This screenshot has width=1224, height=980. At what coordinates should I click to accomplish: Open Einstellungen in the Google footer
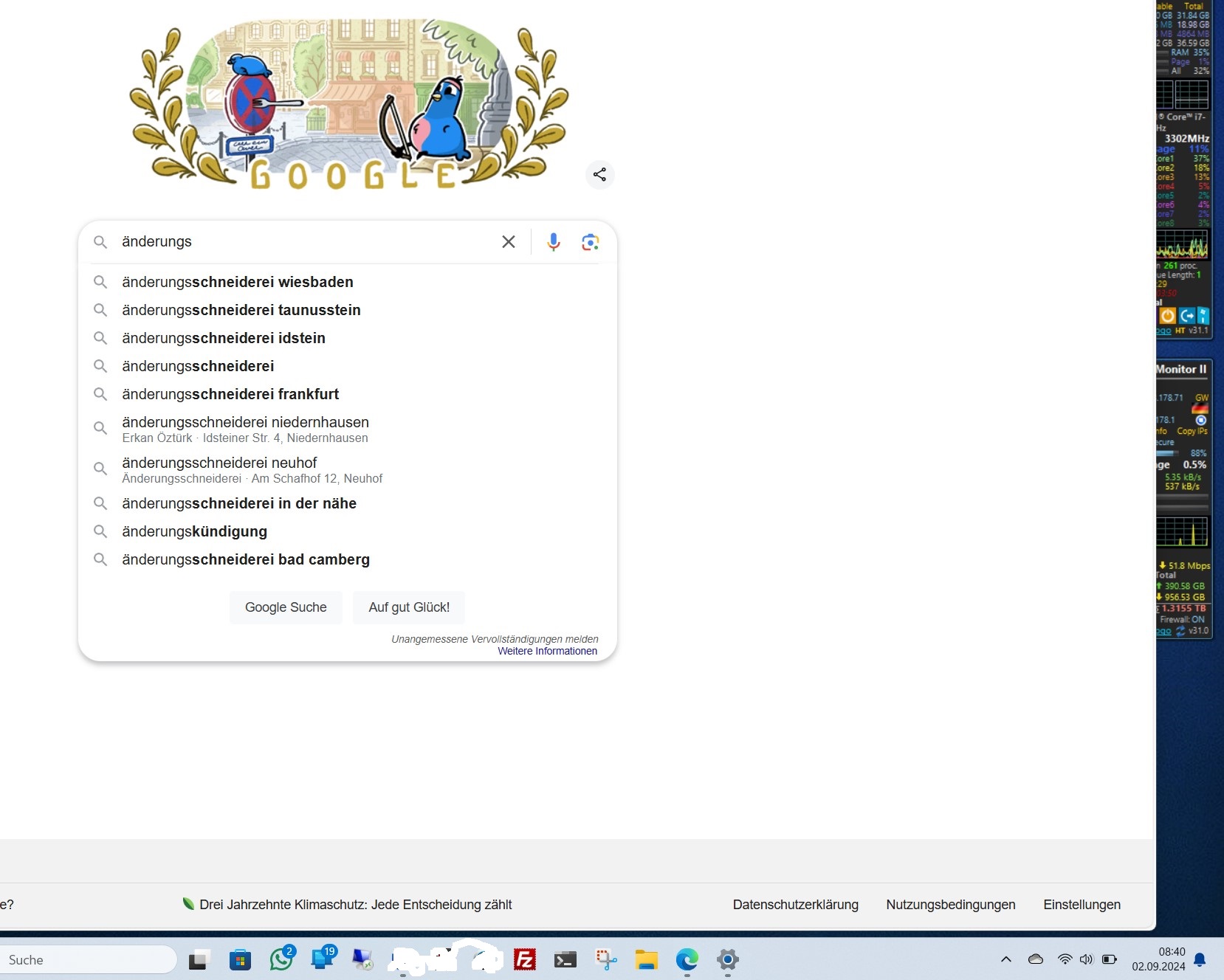(1082, 905)
